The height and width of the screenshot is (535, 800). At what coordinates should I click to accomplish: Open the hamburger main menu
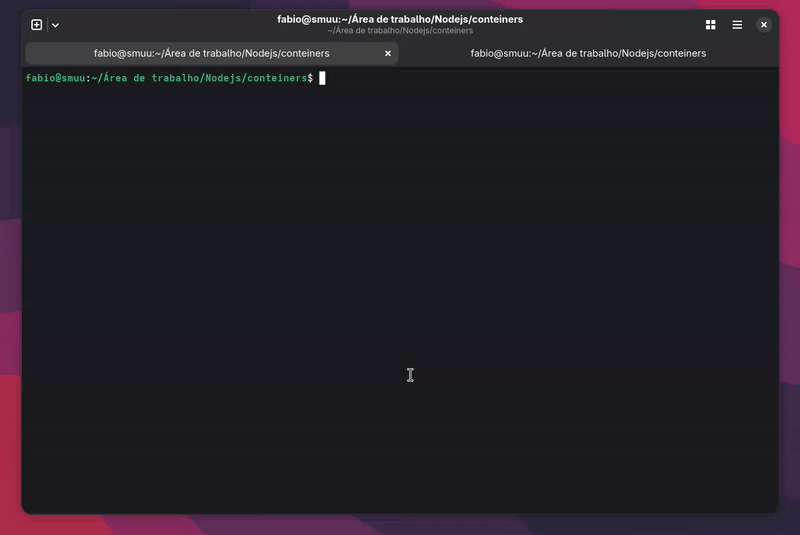pyautogui.click(x=737, y=24)
